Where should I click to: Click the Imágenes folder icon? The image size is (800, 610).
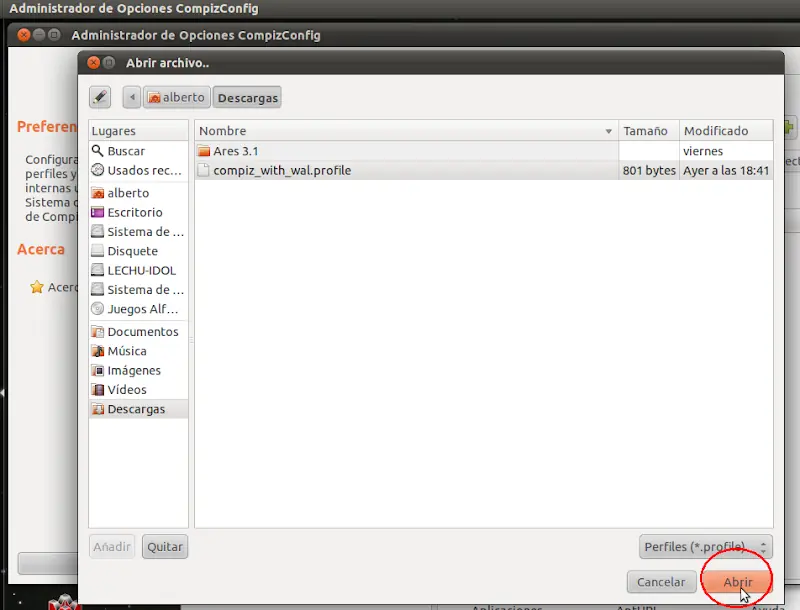click(x=97, y=370)
